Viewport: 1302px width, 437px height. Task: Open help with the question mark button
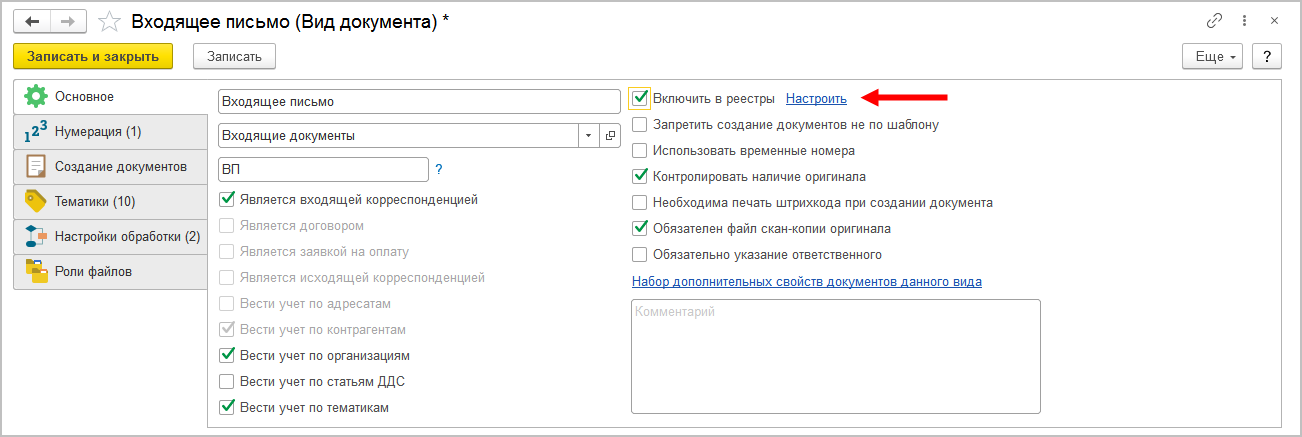1267,56
